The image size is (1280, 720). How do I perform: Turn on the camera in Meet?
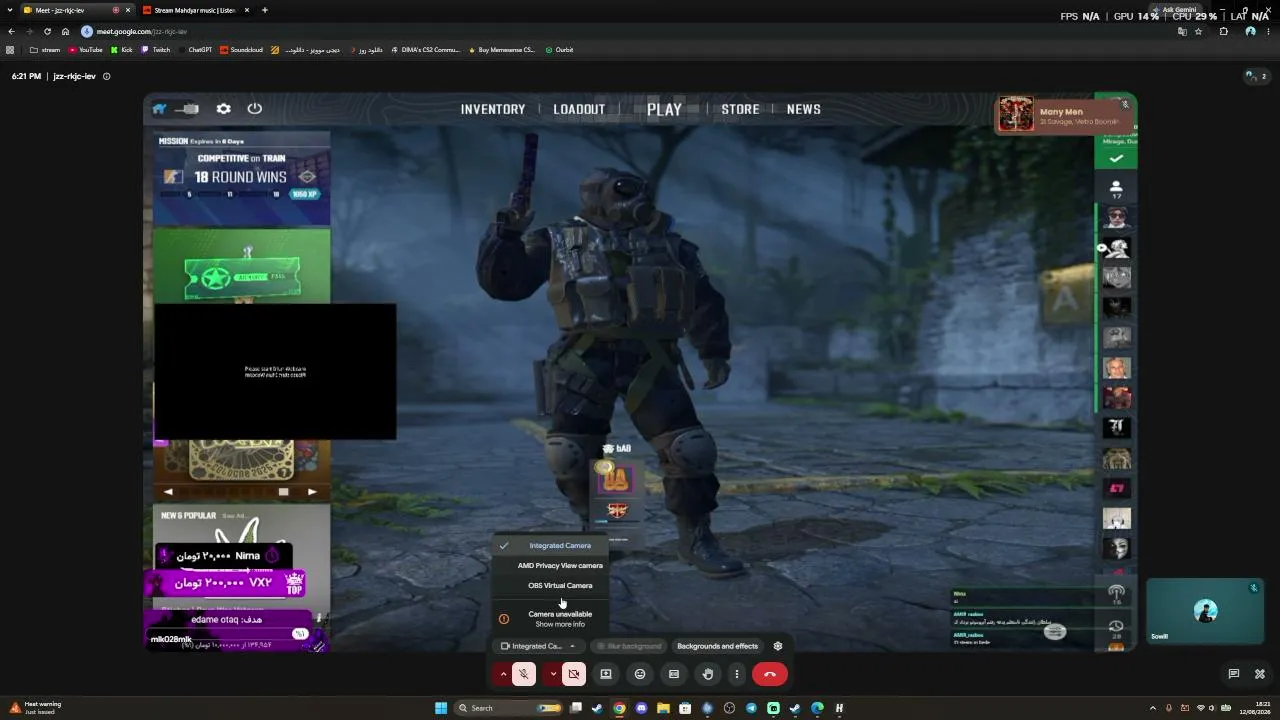coord(574,674)
